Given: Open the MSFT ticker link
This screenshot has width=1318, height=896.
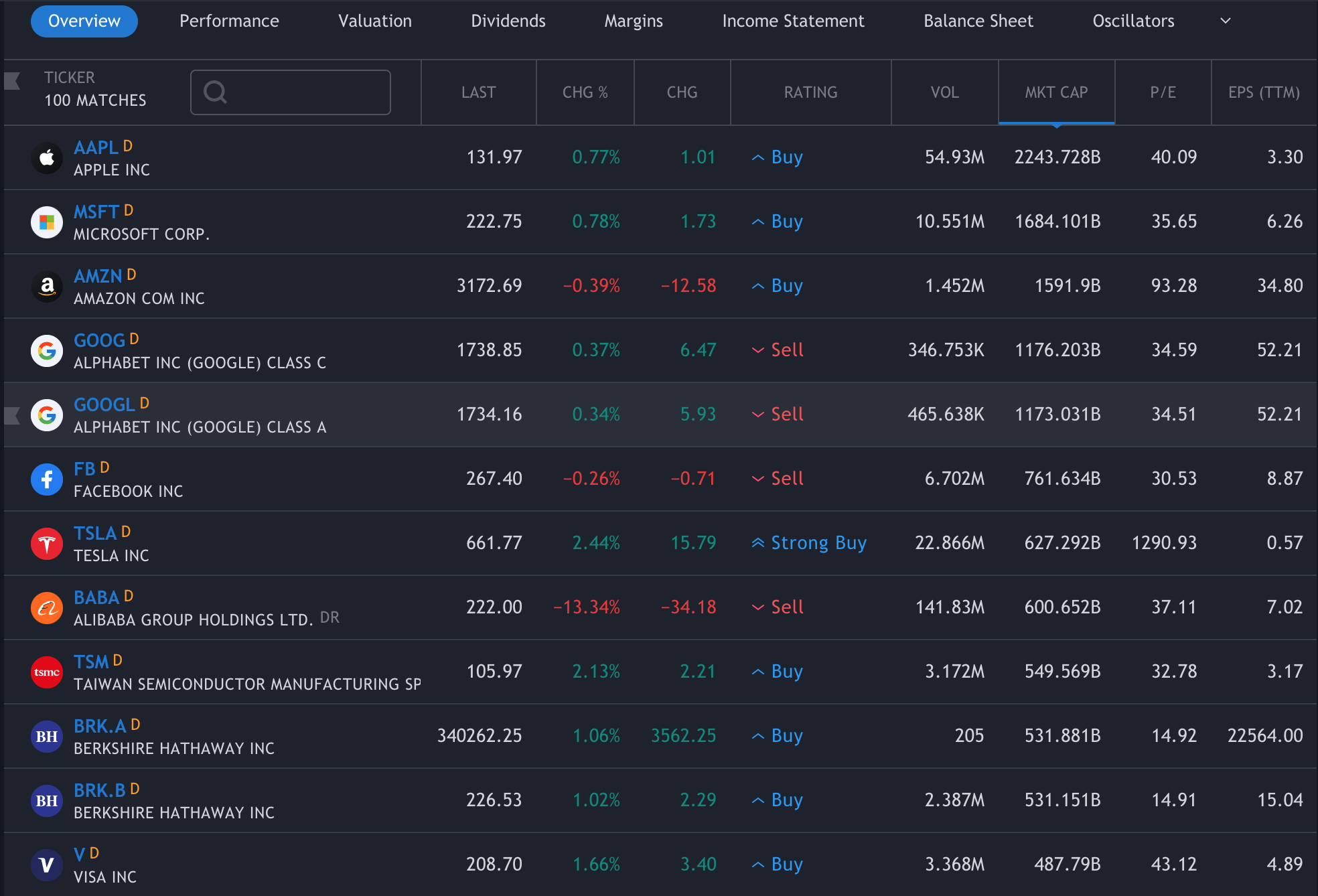Looking at the screenshot, I should (x=96, y=212).
